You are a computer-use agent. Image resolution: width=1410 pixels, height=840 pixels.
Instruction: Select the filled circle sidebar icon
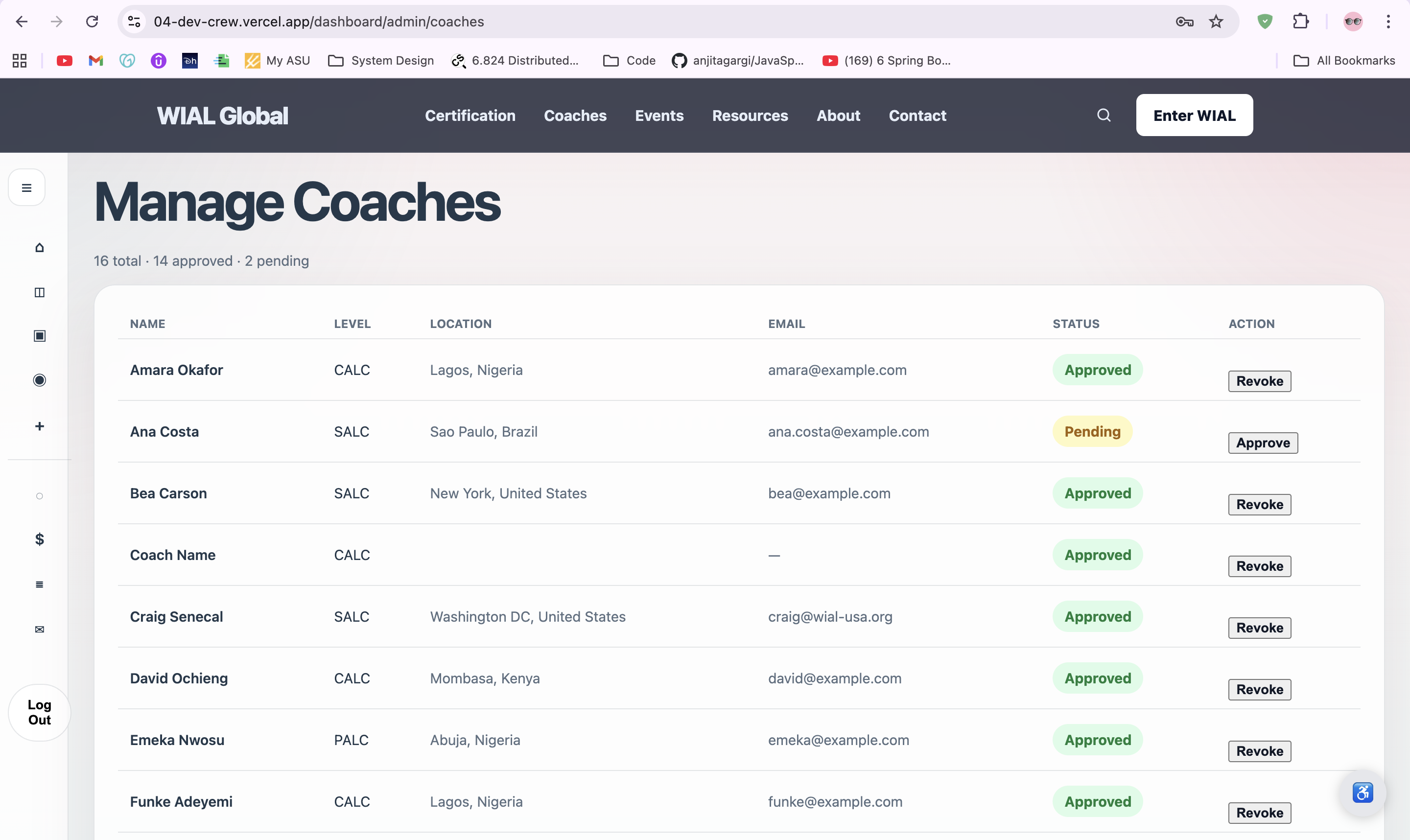click(39, 380)
